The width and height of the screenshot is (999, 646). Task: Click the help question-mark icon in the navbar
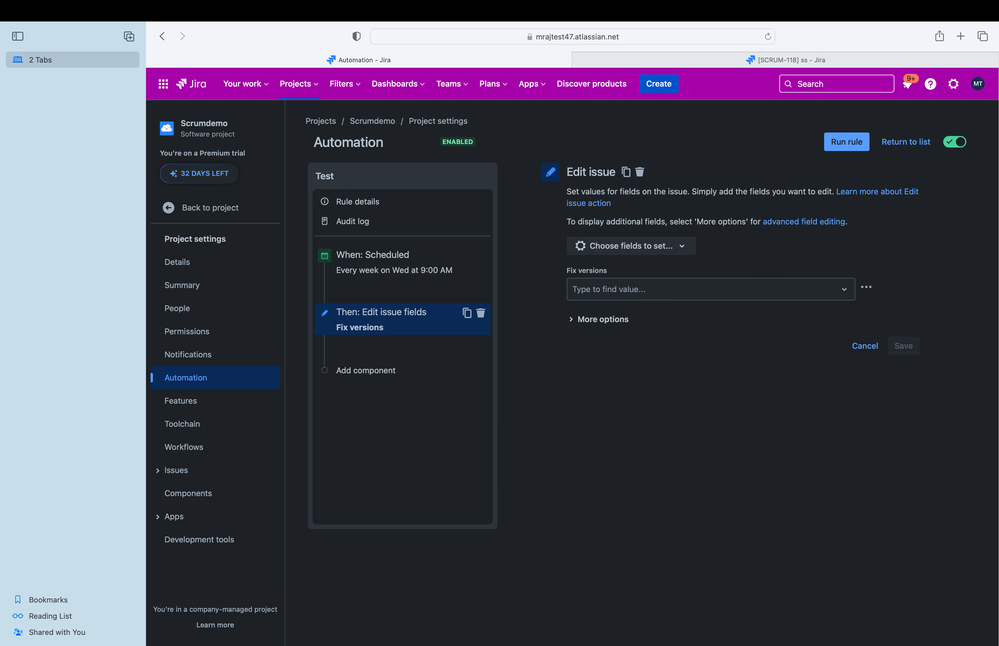point(930,84)
